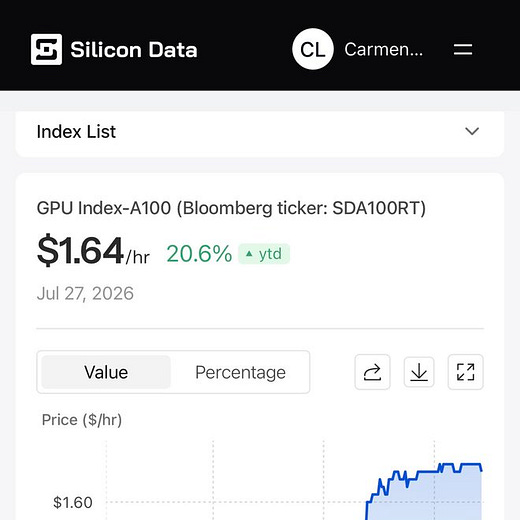Open the hamburger menu

pyautogui.click(x=463, y=49)
